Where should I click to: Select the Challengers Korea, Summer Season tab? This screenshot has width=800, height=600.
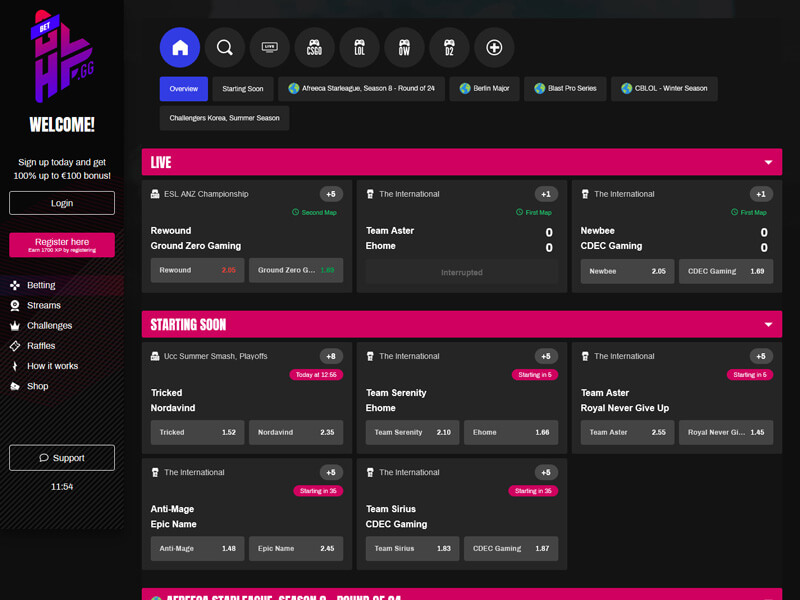point(224,118)
